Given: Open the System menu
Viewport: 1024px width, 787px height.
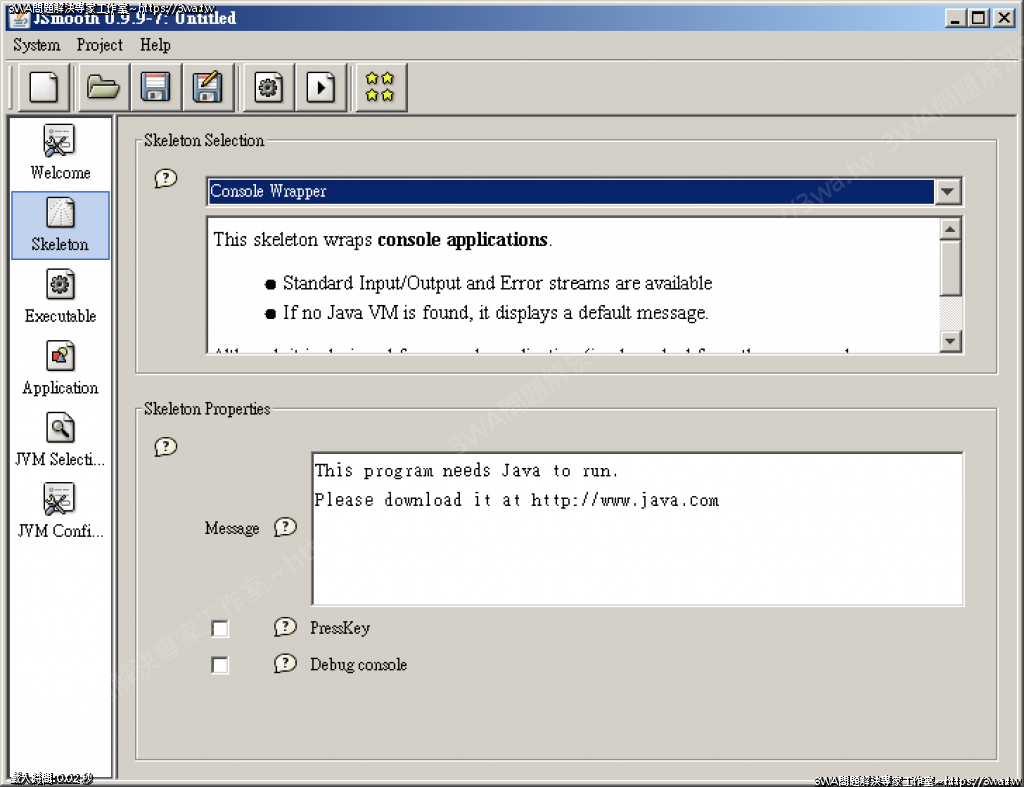Looking at the screenshot, I should click(x=37, y=45).
